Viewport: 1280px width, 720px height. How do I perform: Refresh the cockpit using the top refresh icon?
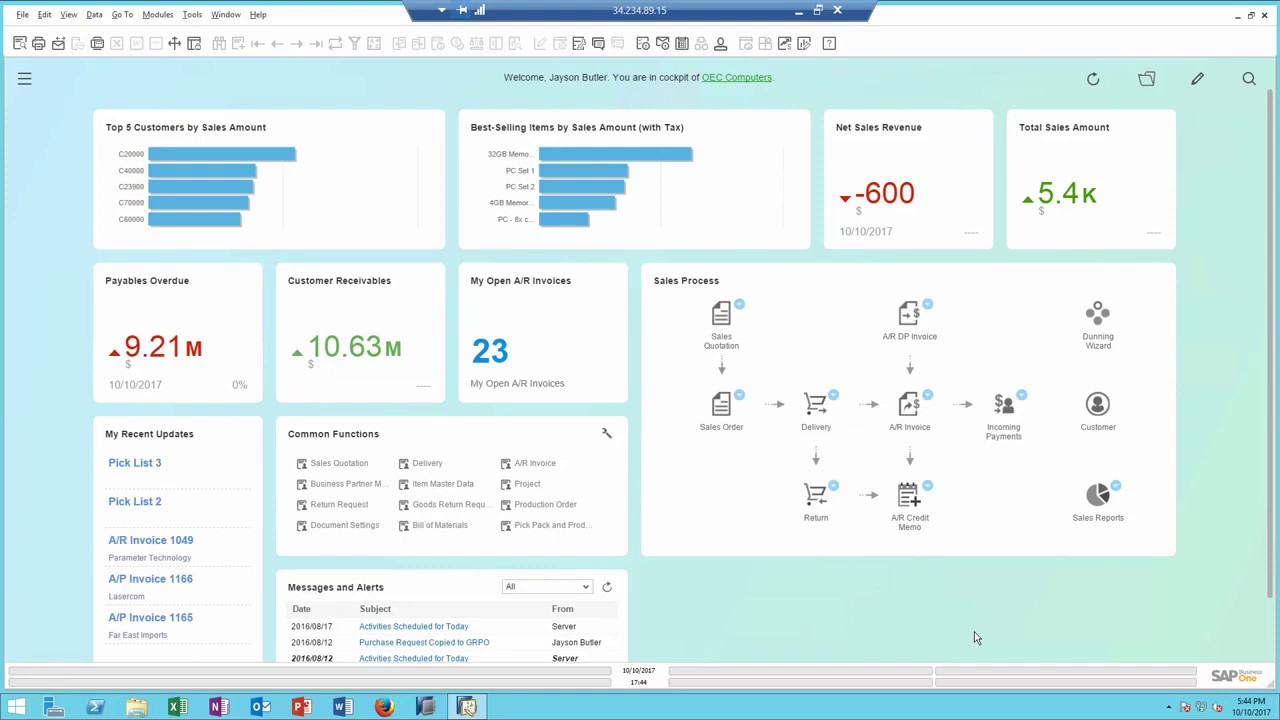coord(1093,78)
